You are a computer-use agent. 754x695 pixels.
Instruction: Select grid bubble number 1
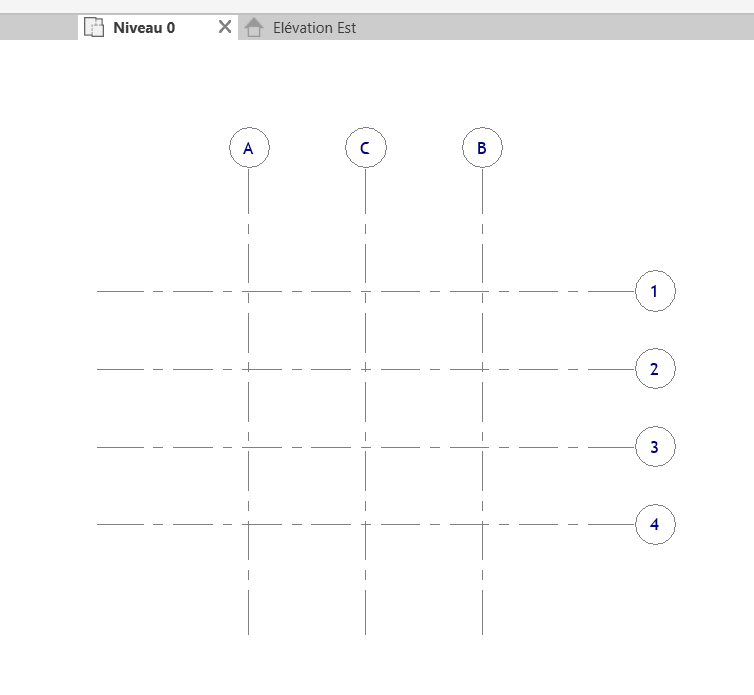tap(655, 291)
